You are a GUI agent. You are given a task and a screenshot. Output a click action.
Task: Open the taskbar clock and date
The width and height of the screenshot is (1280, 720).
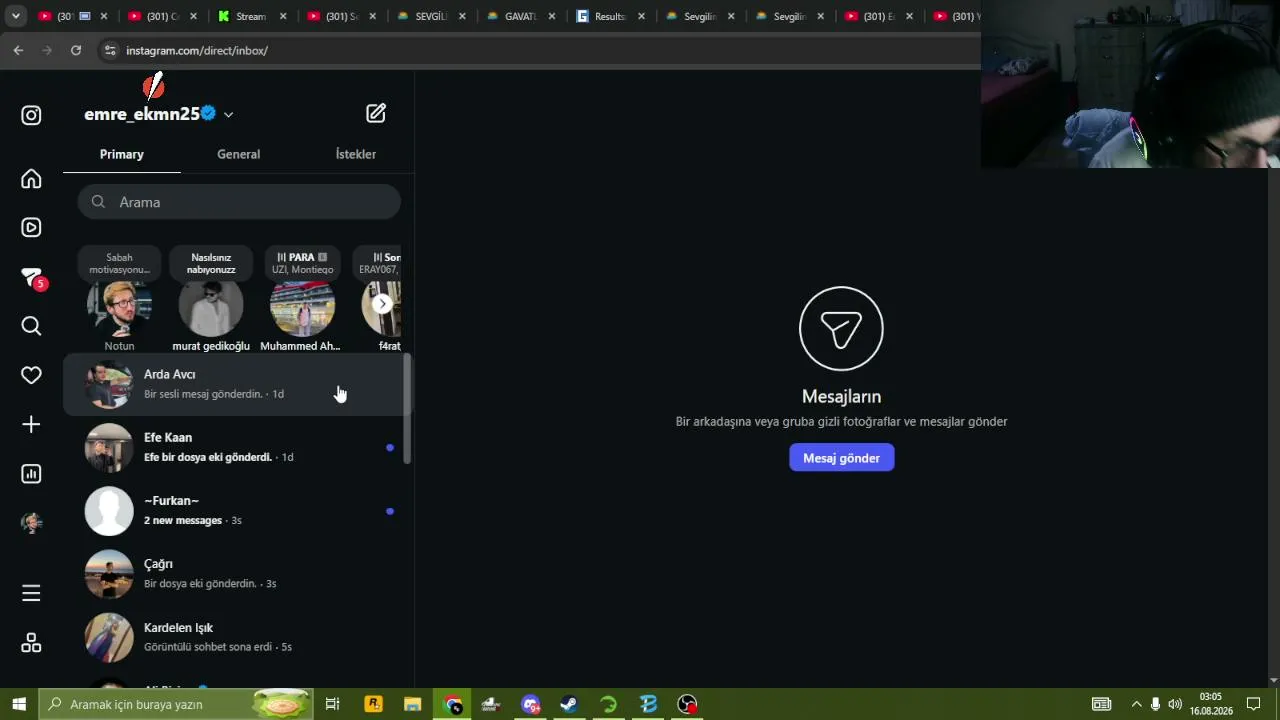[1211, 704]
